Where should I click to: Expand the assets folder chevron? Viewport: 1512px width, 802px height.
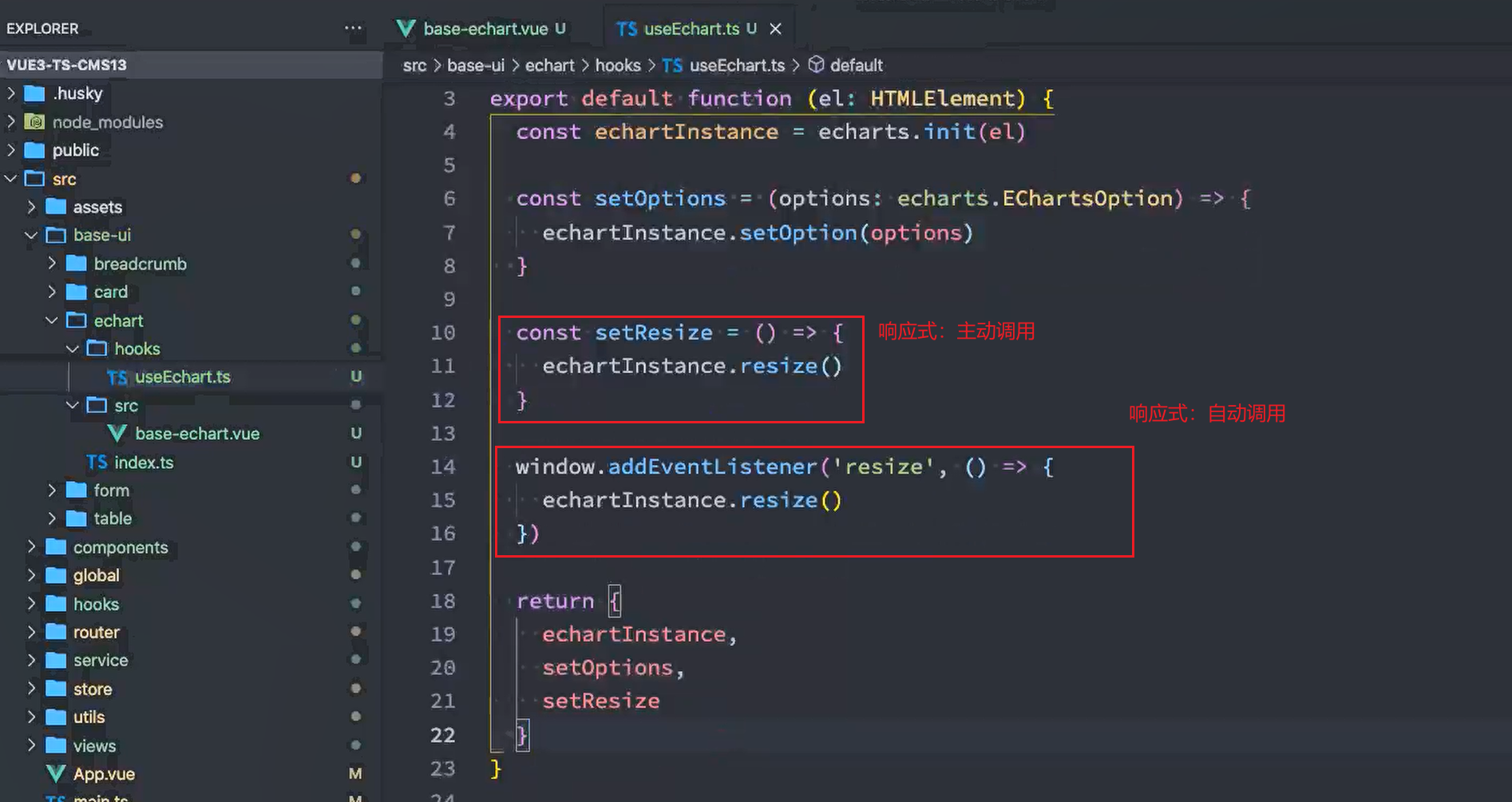32,207
